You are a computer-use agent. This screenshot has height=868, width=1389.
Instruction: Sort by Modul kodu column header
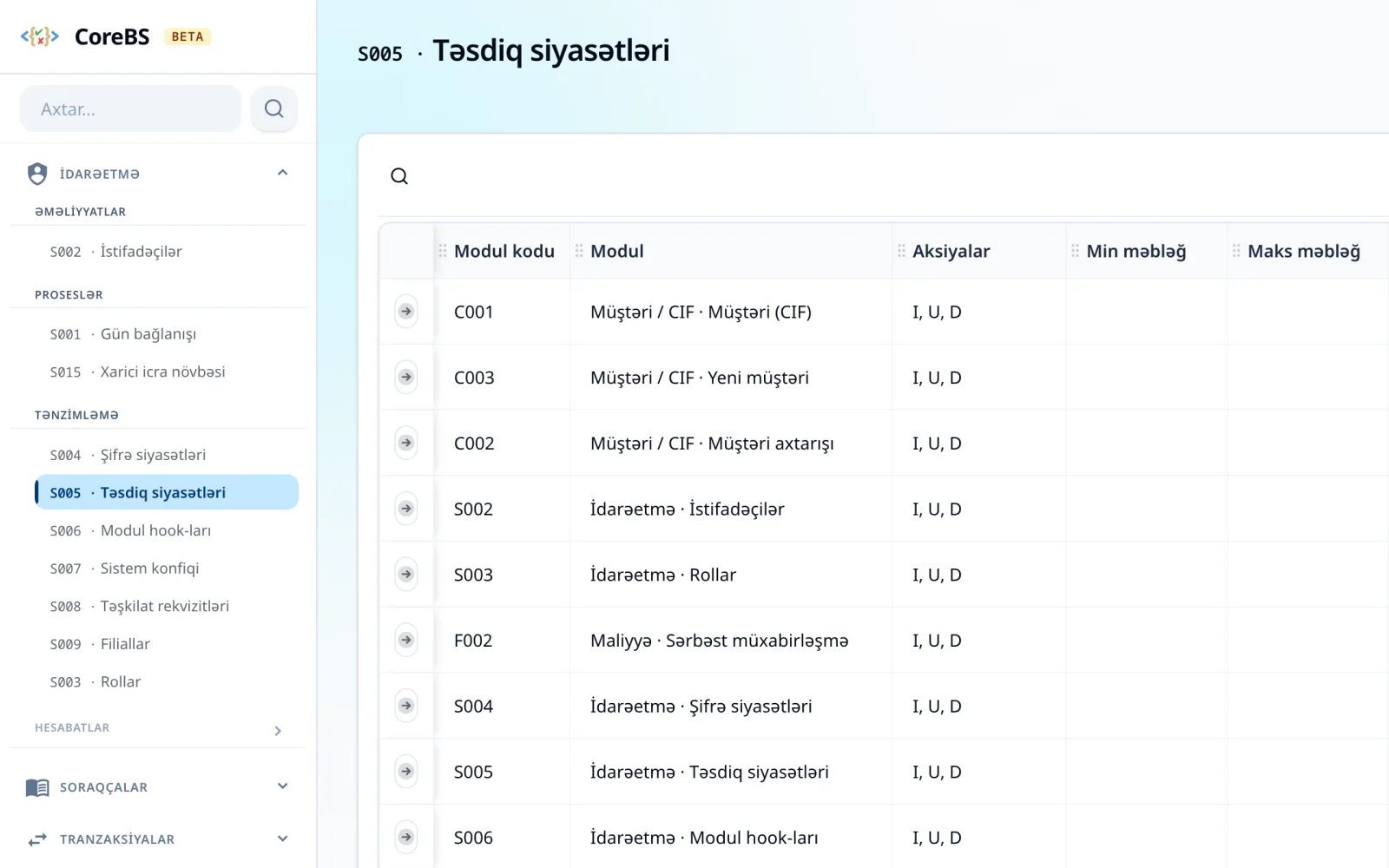[x=504, y=251]
